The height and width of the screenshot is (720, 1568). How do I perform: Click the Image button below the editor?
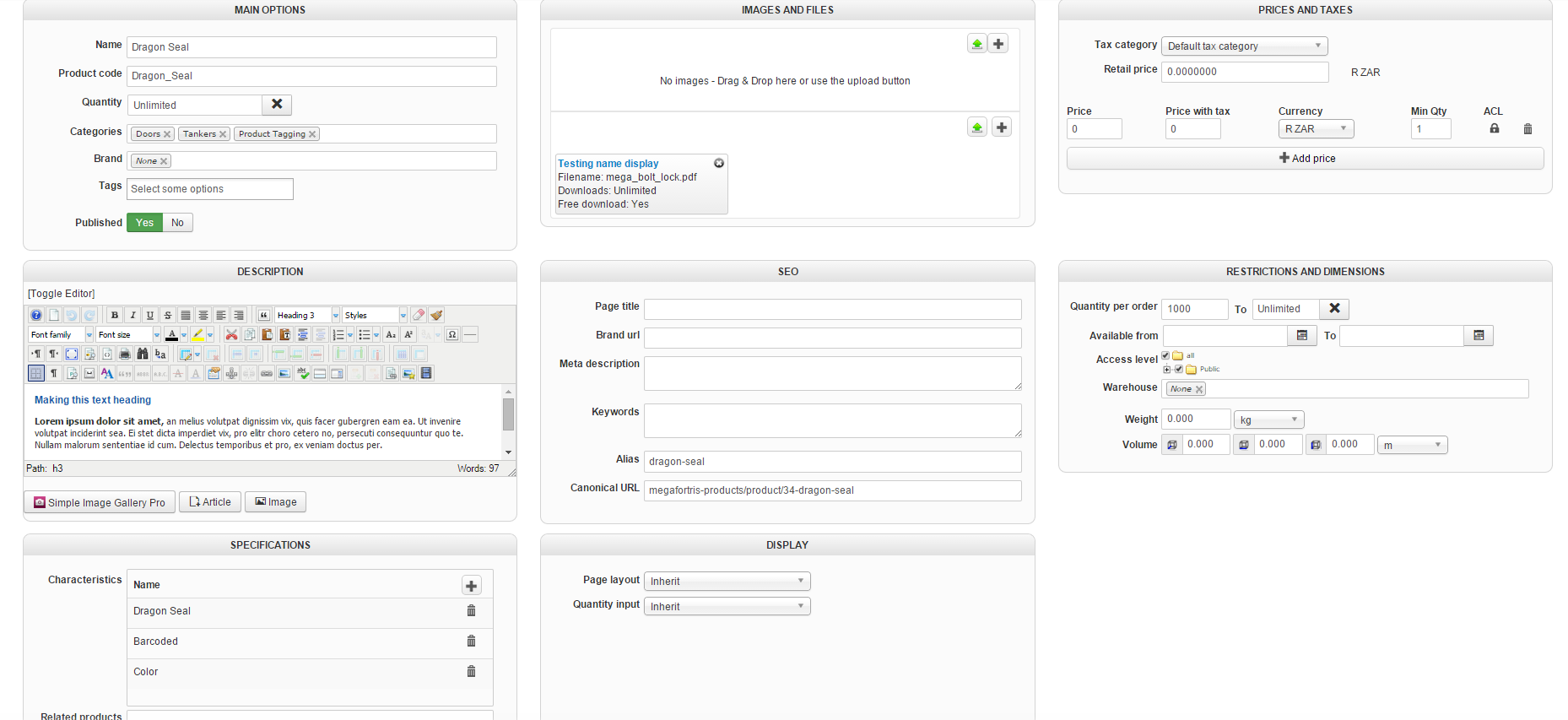coord(276,502)
